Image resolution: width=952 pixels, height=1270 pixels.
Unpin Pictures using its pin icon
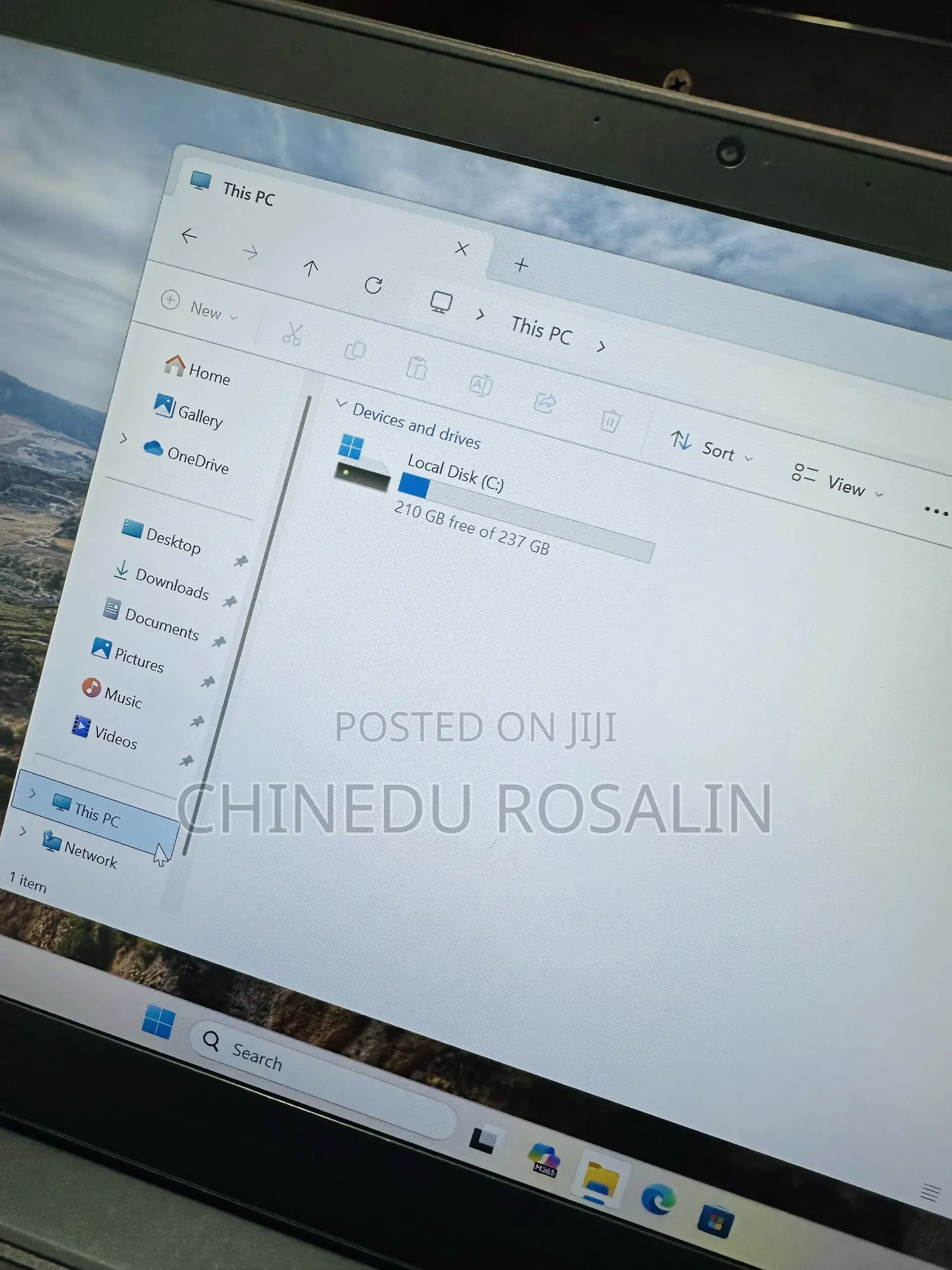(208, 682)
